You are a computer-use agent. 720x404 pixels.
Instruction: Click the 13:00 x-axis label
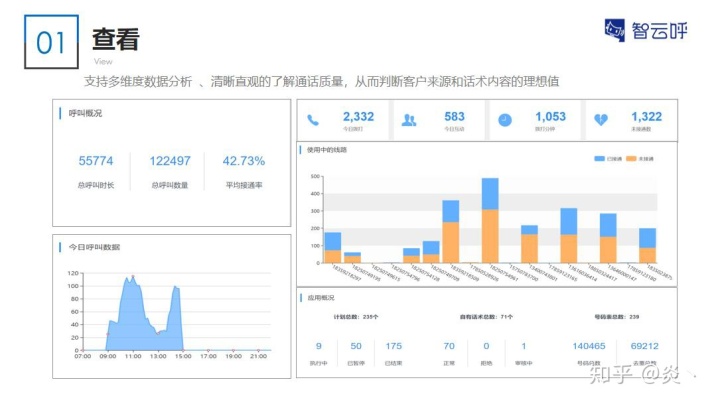[158, 356]
